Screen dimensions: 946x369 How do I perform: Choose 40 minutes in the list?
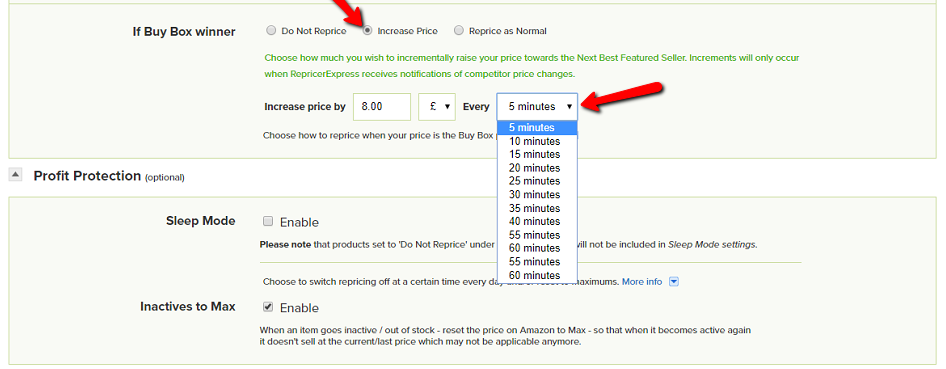click(x=537, y=221)
